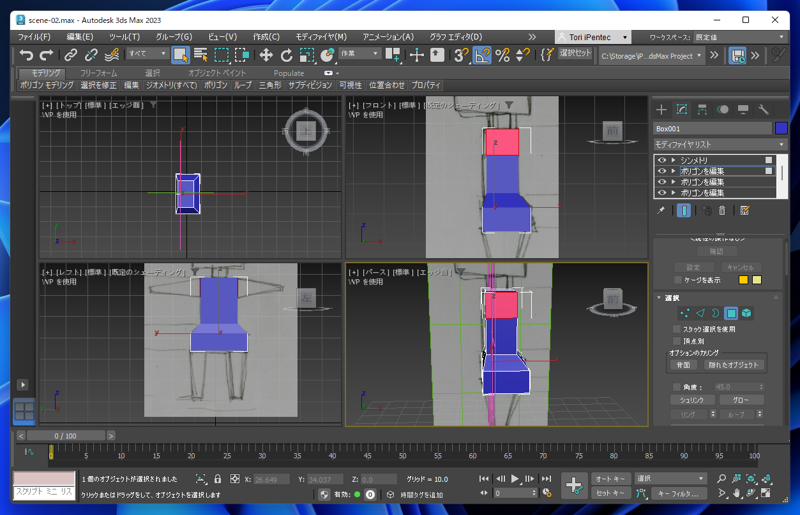This screenshot has width=800, height=515.
Task: Toggle Show End Result in modifier stack
Action: (x=684, y=210)
